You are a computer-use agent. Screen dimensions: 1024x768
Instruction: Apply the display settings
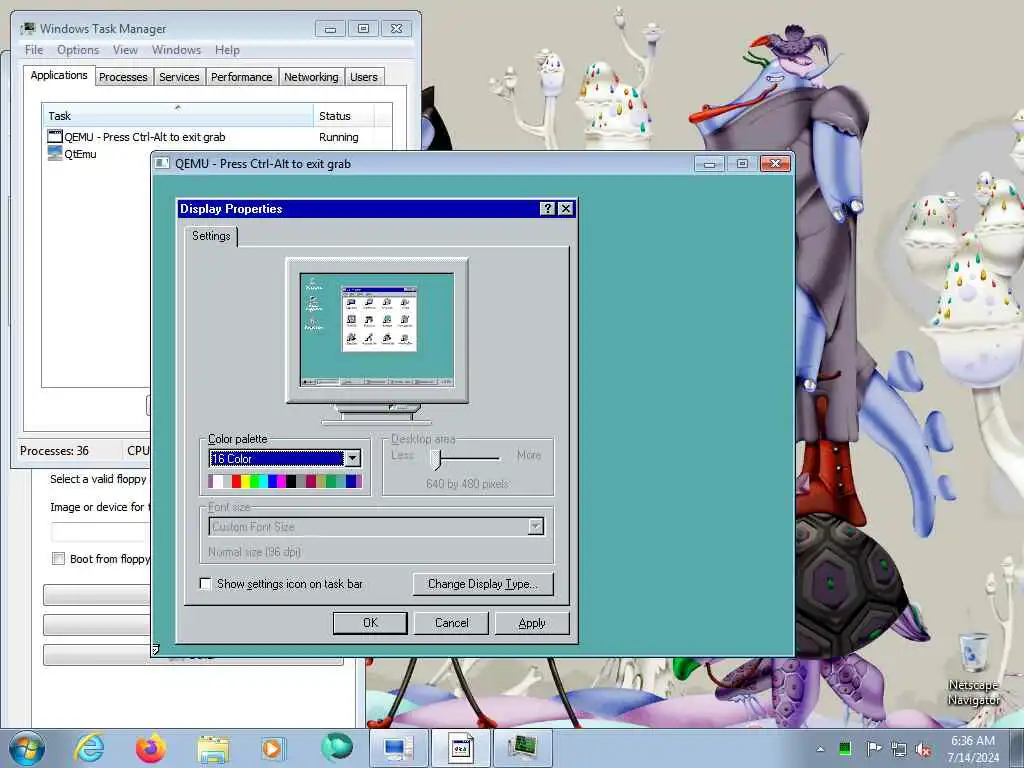[x=532, y=623]
